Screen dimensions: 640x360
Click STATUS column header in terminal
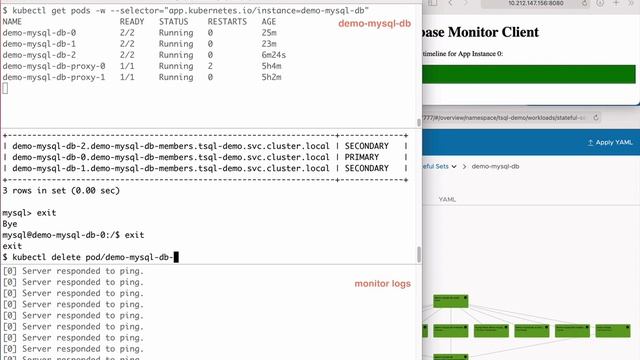point(173,22)
